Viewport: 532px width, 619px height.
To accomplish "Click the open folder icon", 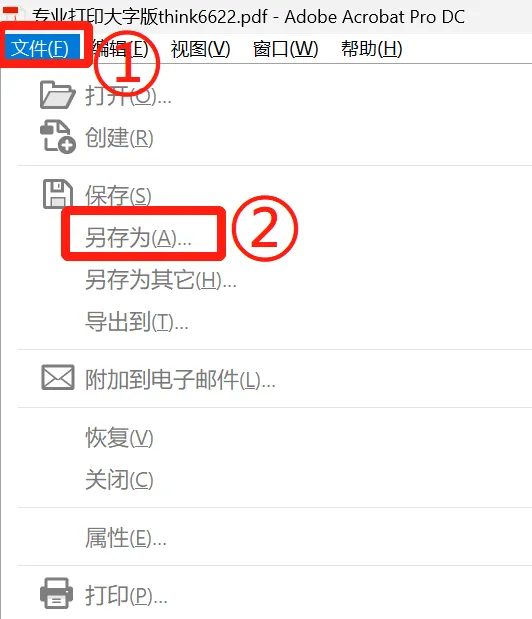I will pos(58,95).
